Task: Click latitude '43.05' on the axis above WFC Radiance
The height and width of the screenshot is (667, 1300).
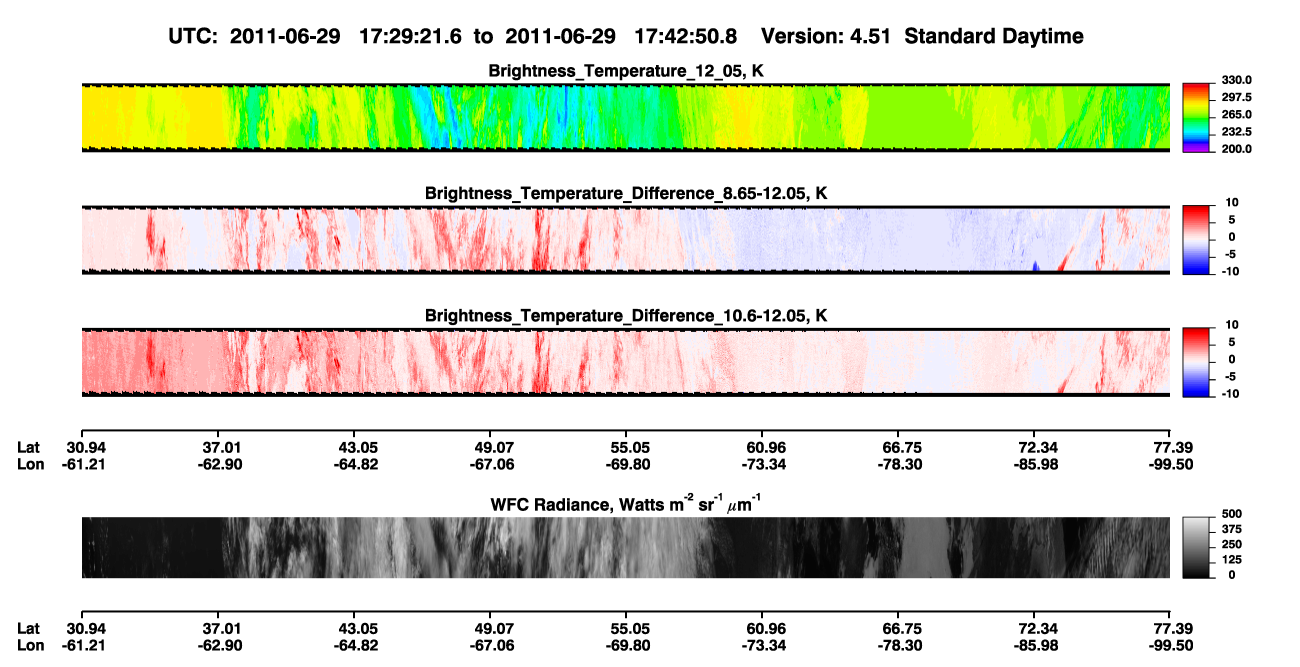Action: pyautogui.click(x=359, y=447)
